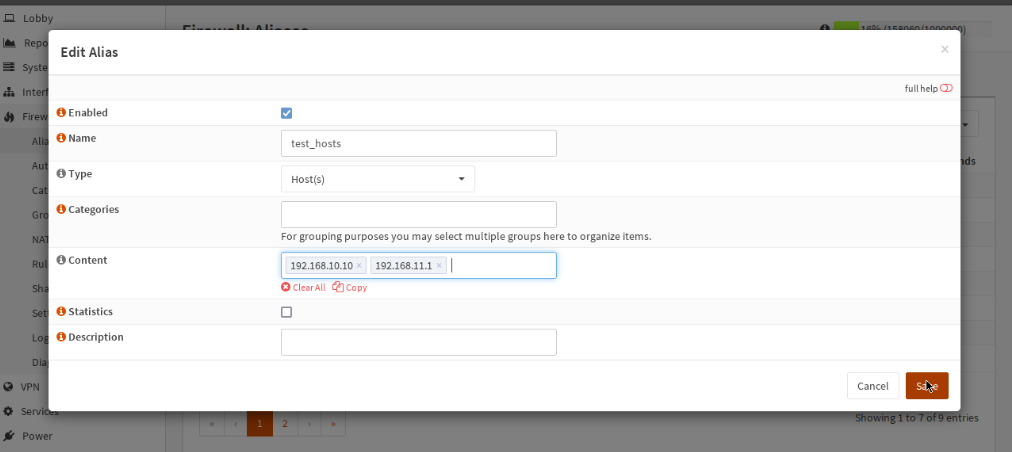Click the VPN globe icon in sidebar
Image resolution: width=1012 pixels, height=452 pixels.
8,387
